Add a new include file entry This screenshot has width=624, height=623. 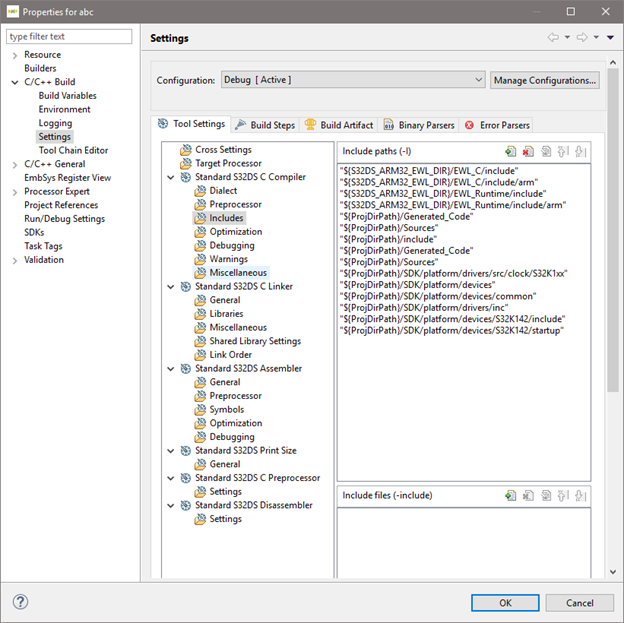pos(511,496)
